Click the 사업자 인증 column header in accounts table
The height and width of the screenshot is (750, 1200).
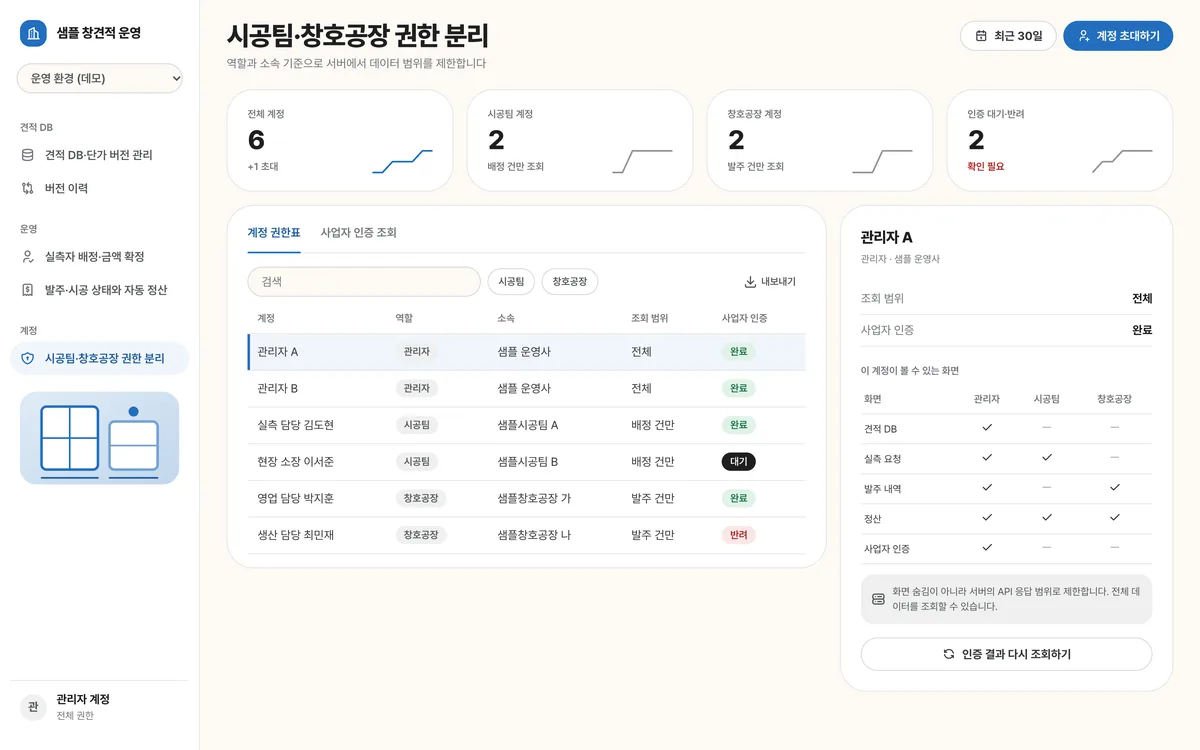(744, 318)
